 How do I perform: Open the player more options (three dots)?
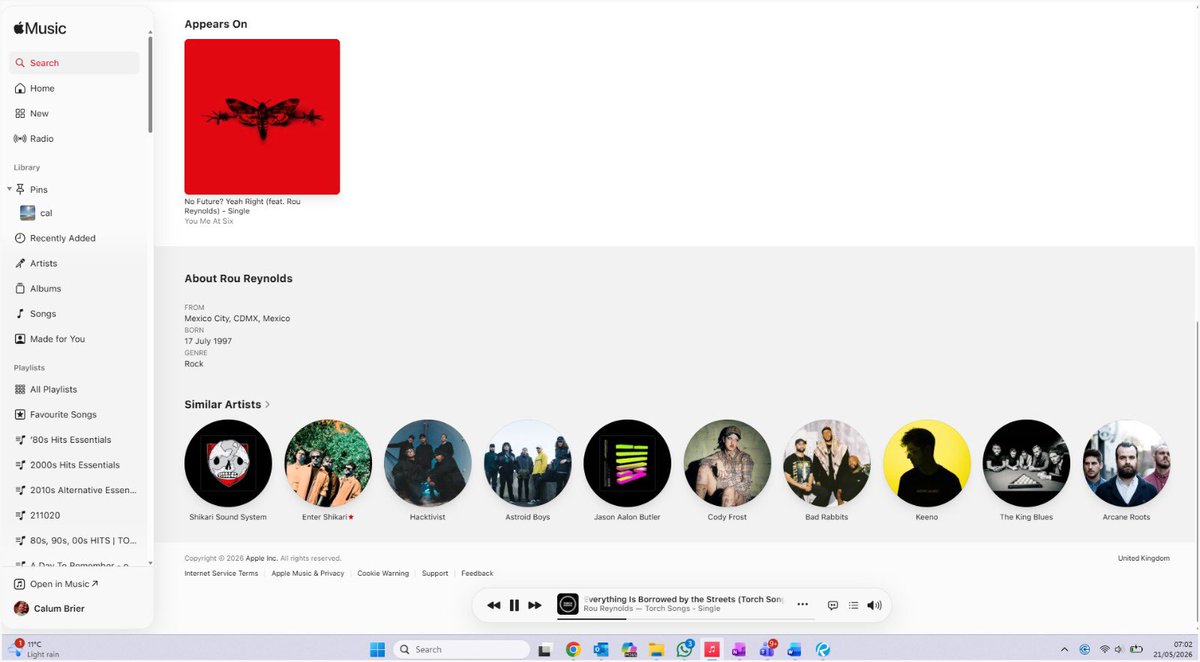[802, 605]
